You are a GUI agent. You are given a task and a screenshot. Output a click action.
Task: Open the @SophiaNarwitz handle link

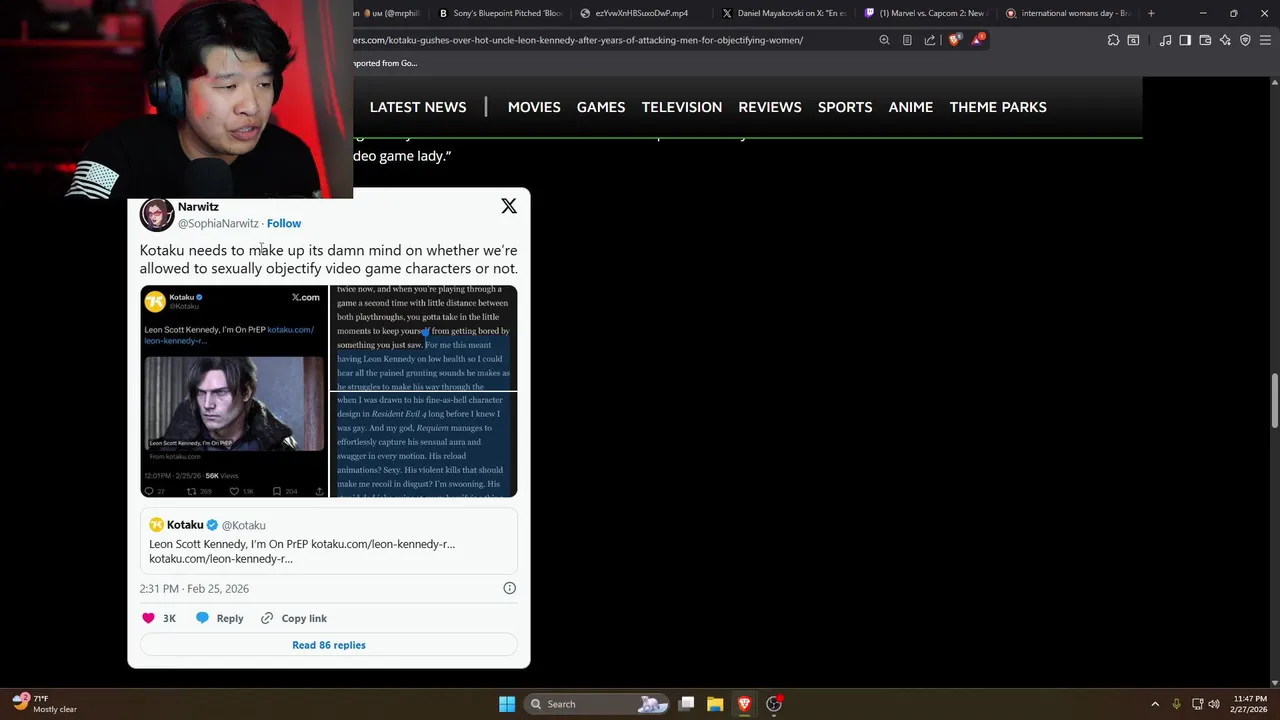point(218,223)
